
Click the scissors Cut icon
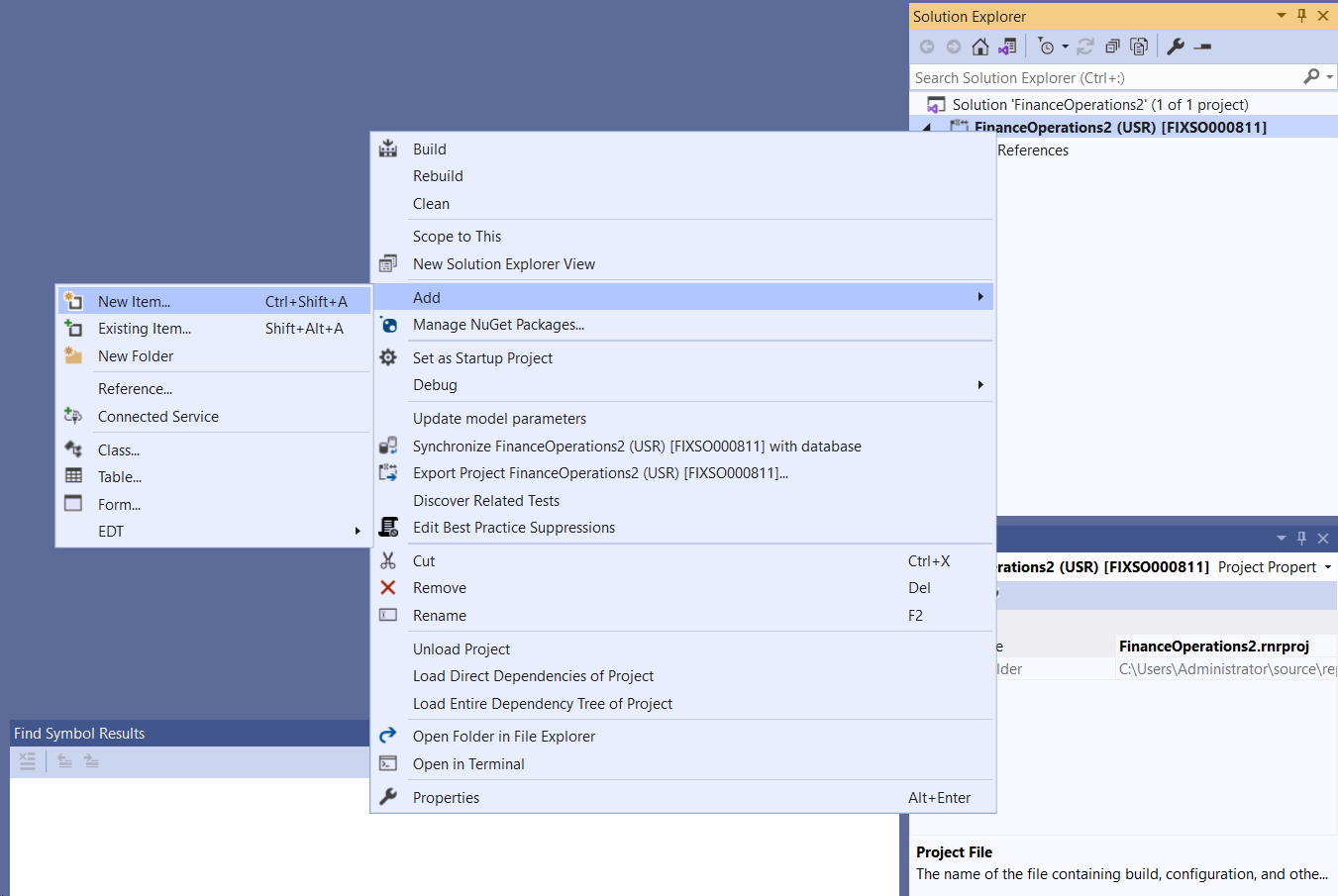click(x=388, y=560)
